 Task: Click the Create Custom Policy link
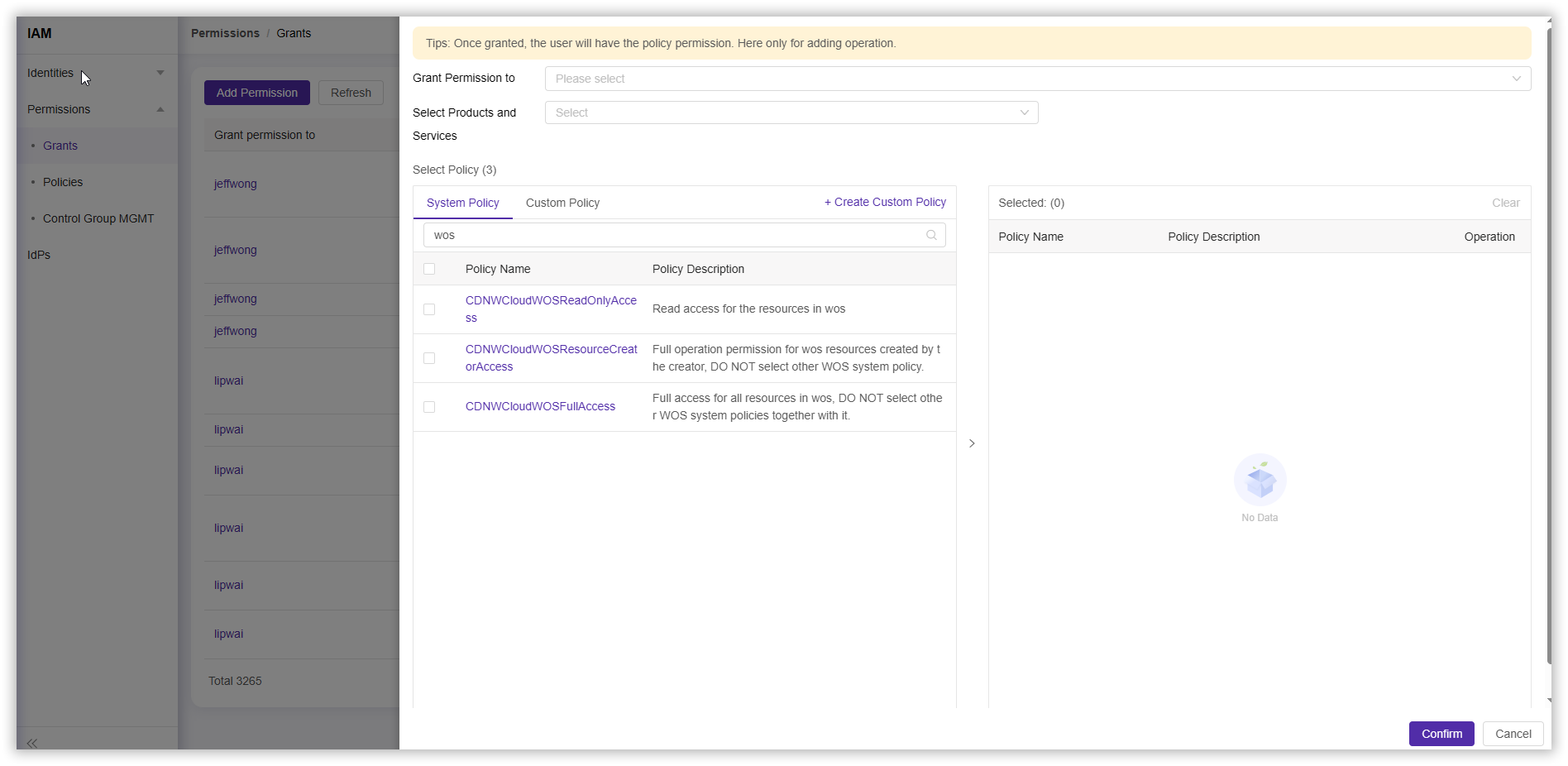885,202
